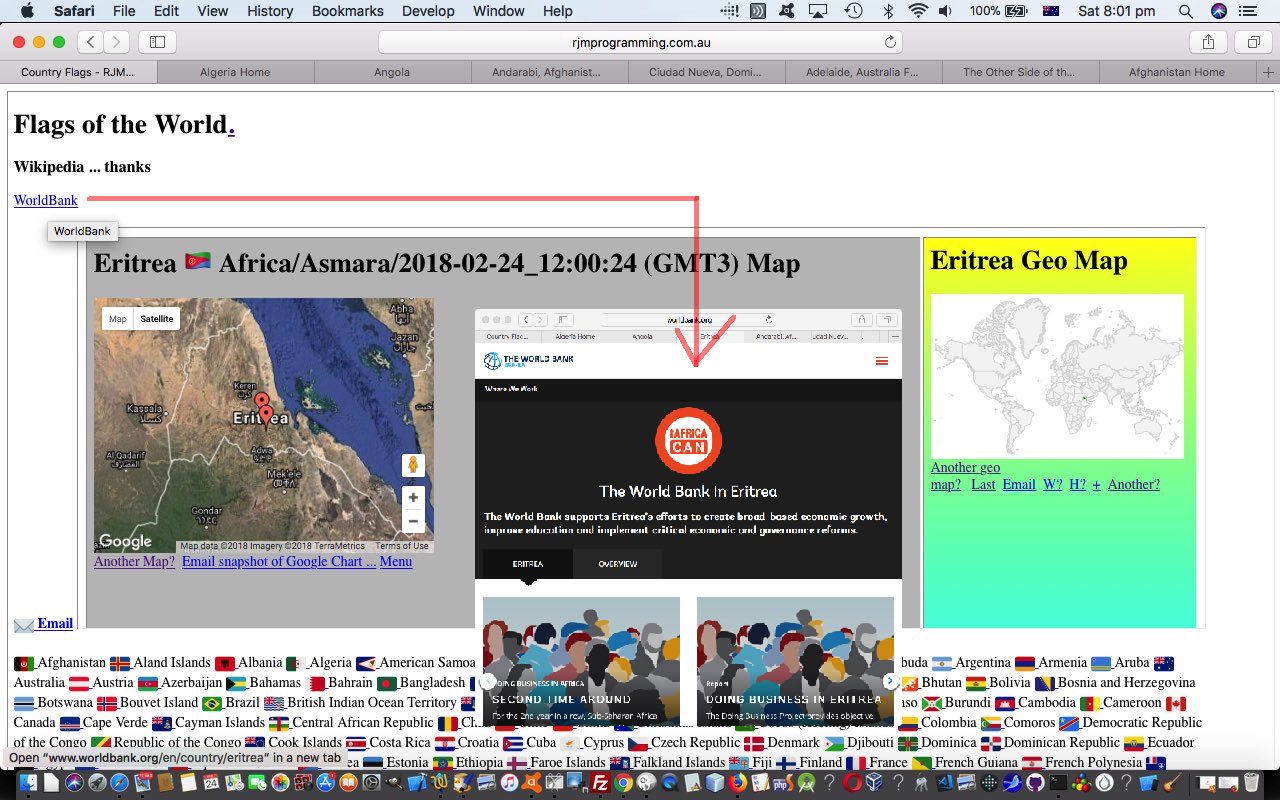Open FileZilla from the Dock

601,783
